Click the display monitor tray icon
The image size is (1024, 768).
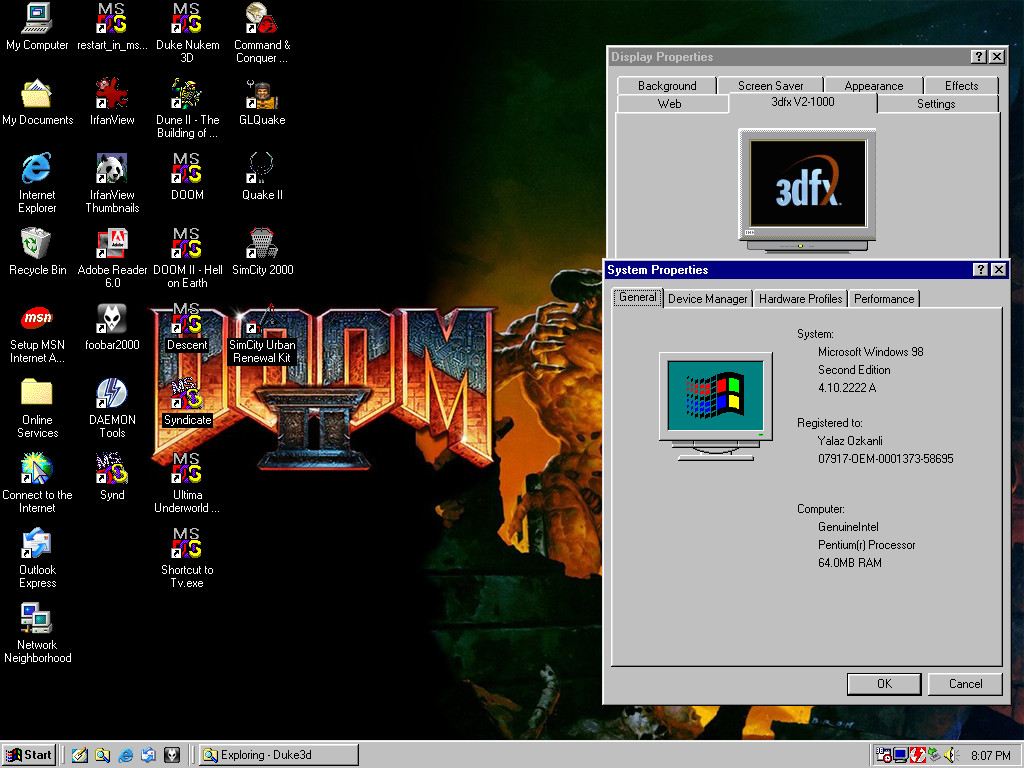pos(901,755)
